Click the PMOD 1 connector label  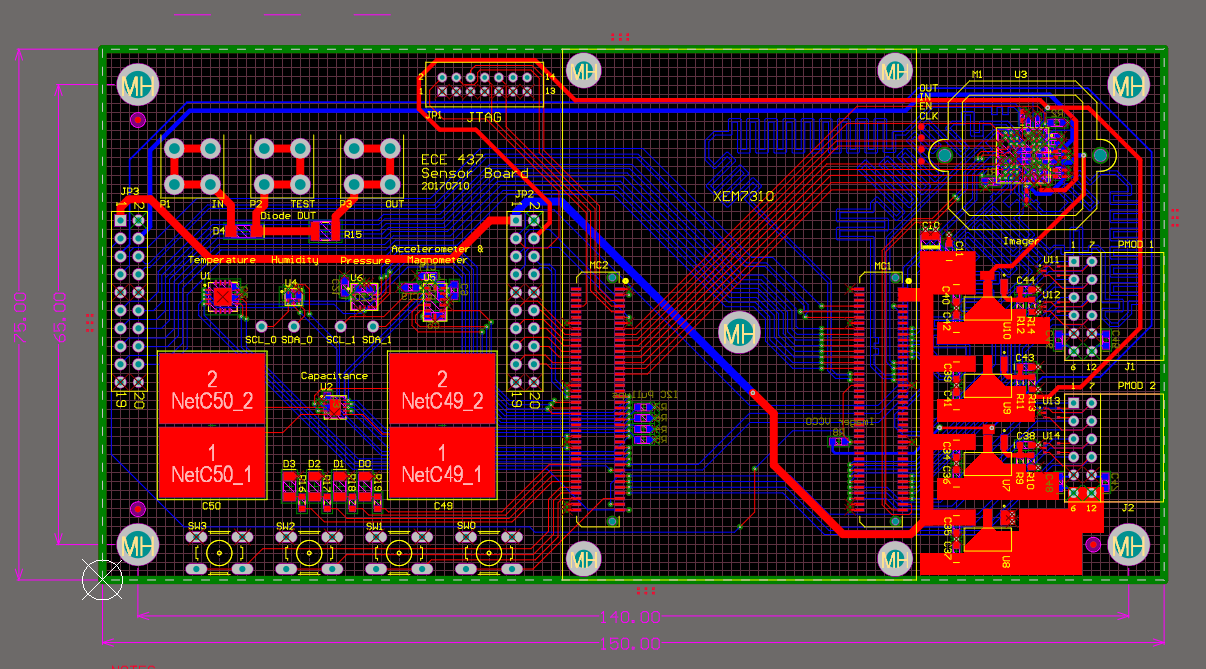pyautogui.click(x=1136, y=244)
